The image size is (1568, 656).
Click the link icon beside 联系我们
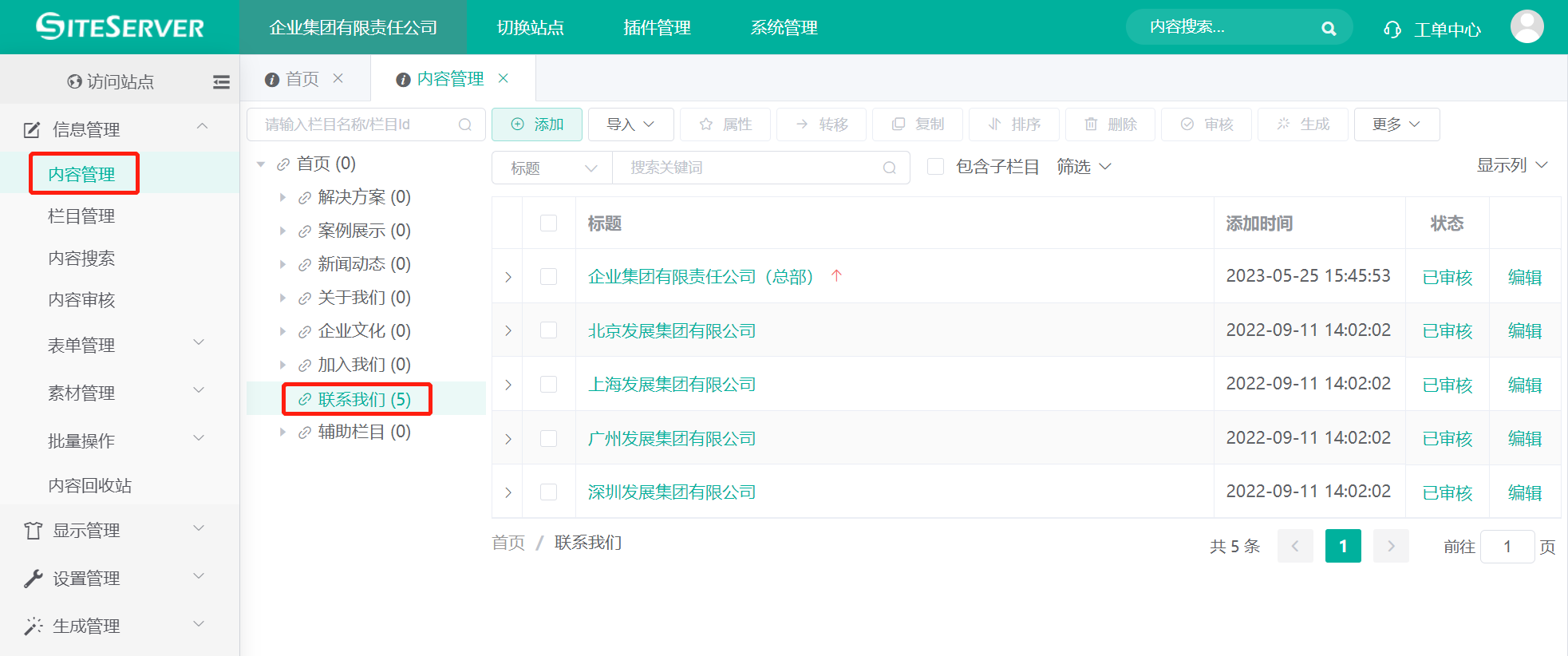(305, 399)
